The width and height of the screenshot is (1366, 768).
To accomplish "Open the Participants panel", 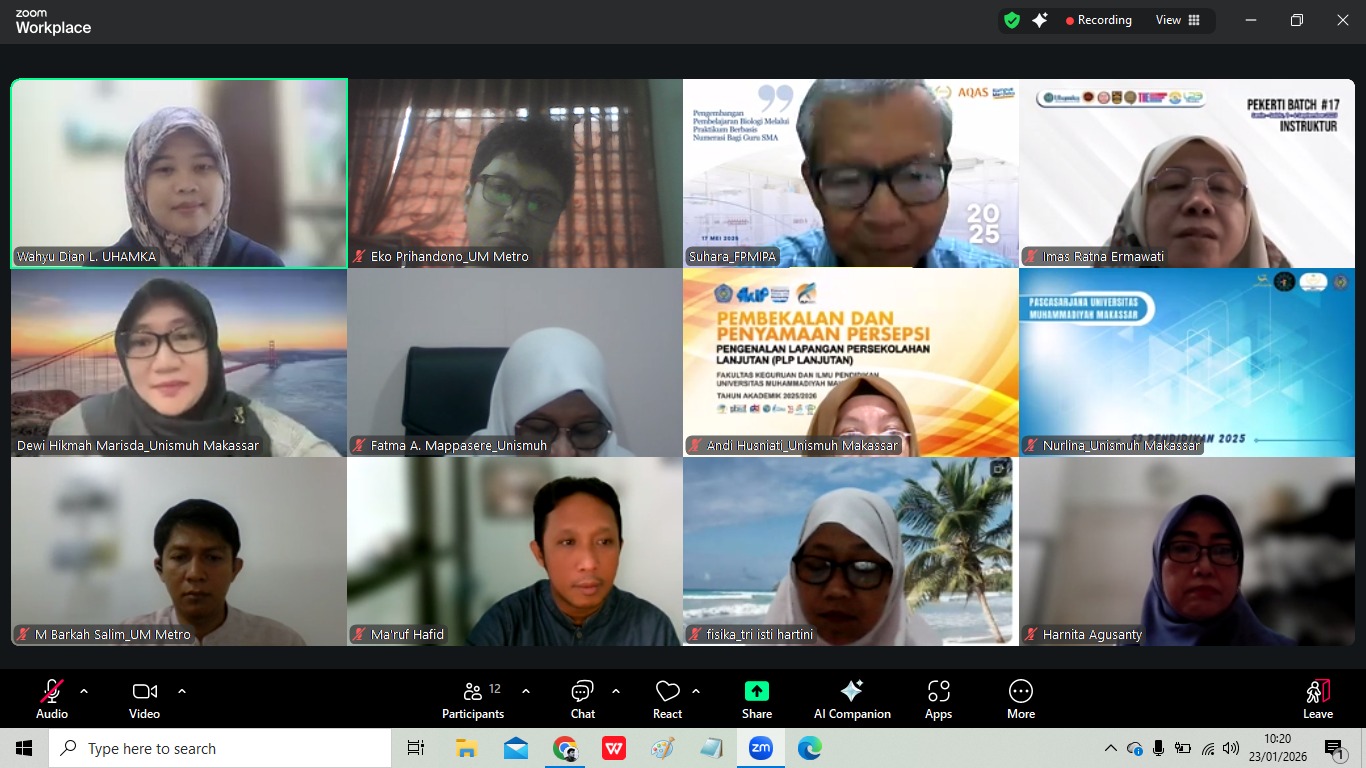I will [473, 699].
